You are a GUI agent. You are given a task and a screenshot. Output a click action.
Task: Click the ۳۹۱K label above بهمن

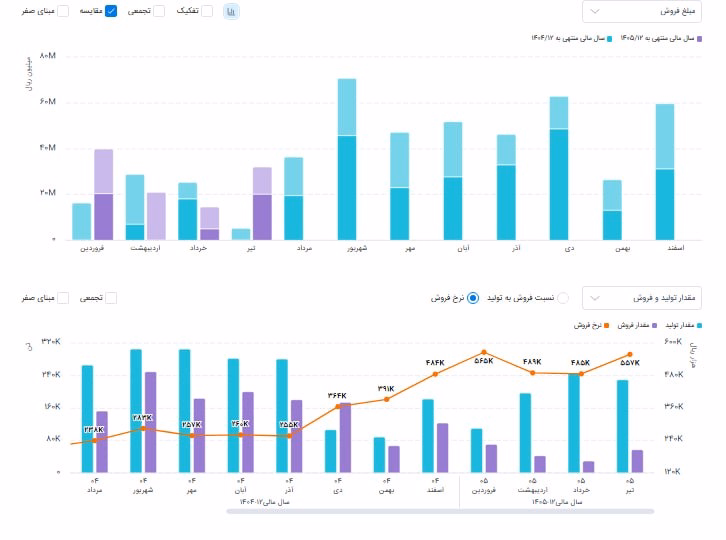(386, 389)
